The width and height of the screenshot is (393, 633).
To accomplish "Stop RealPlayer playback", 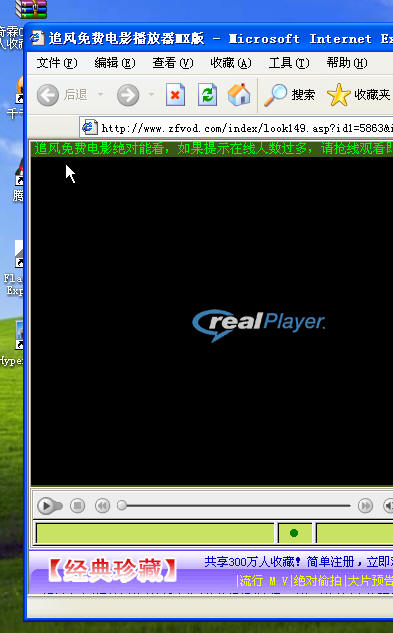I will point(78,505).
